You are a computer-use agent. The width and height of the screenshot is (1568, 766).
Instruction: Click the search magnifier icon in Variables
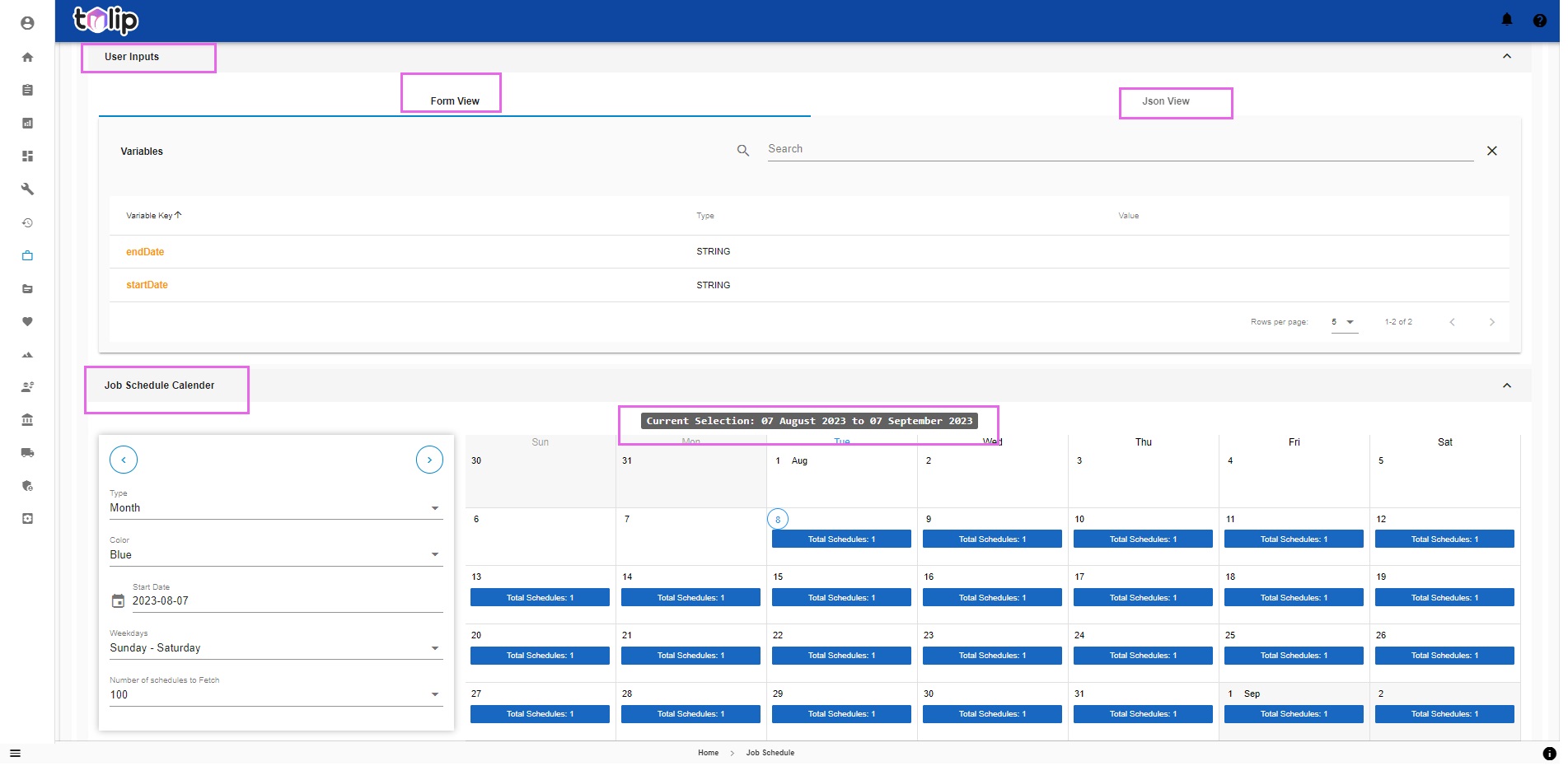[x=743, y=151]
